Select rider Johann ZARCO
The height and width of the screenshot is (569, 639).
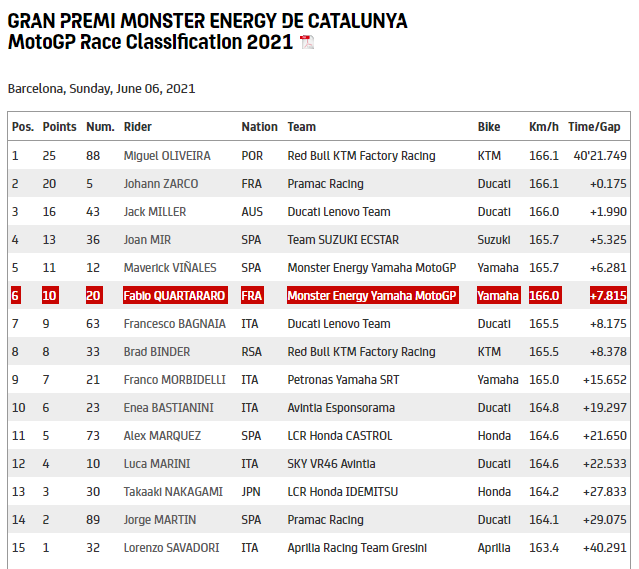click(x=161, y=184)
